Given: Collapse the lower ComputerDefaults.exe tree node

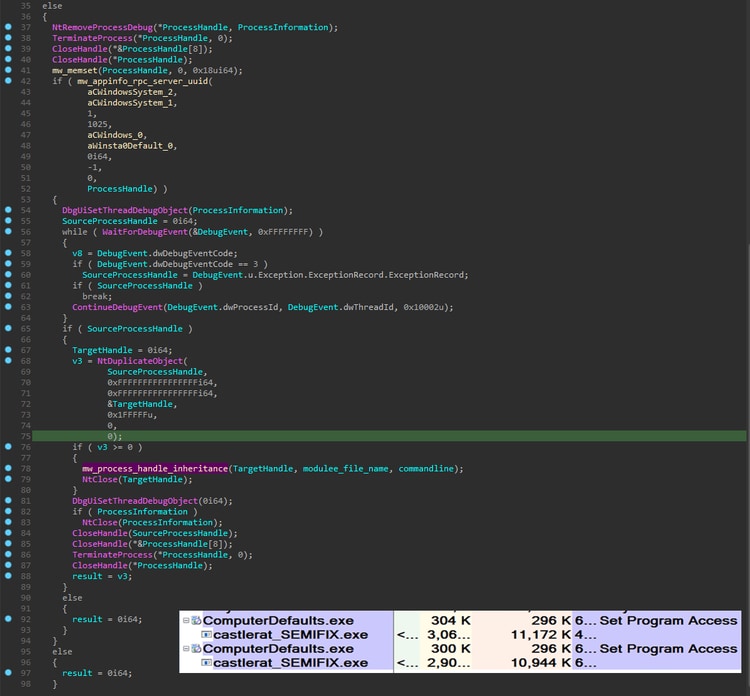Looking at the screenshot, I should [x=185, y=649].
